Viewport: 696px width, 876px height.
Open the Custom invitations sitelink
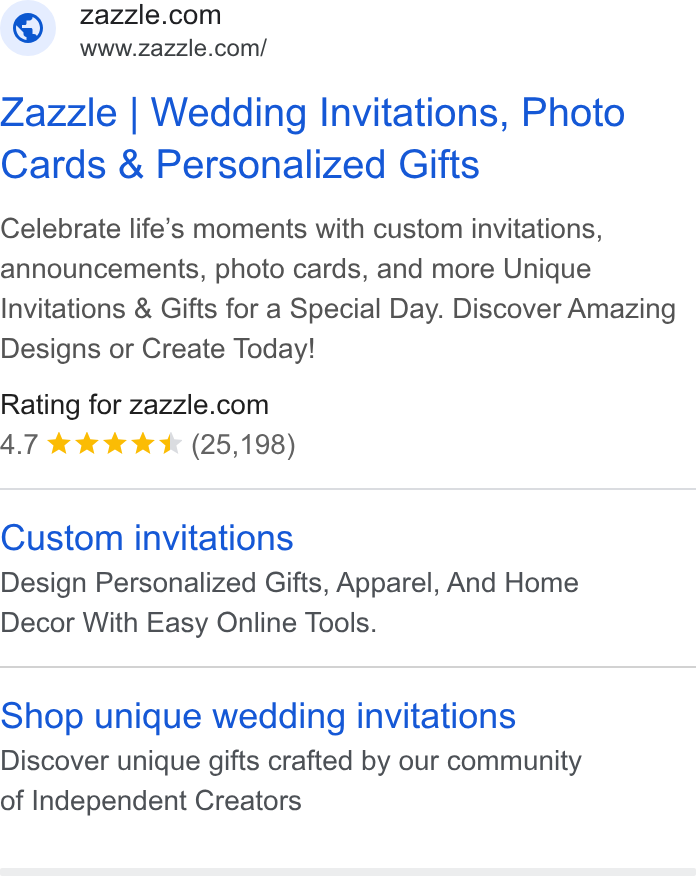147,538
